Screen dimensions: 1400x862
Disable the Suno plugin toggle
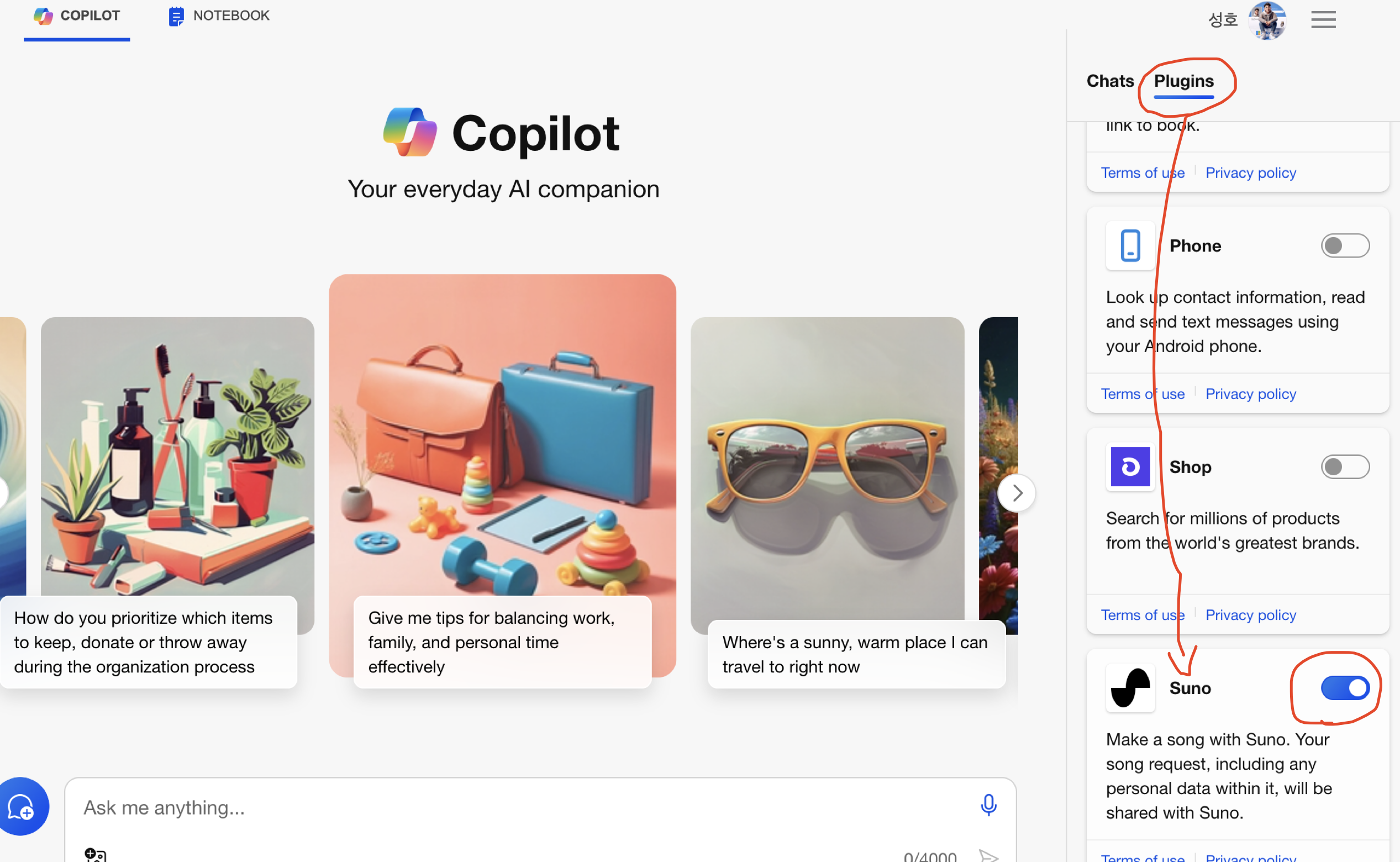point(1344,687)
